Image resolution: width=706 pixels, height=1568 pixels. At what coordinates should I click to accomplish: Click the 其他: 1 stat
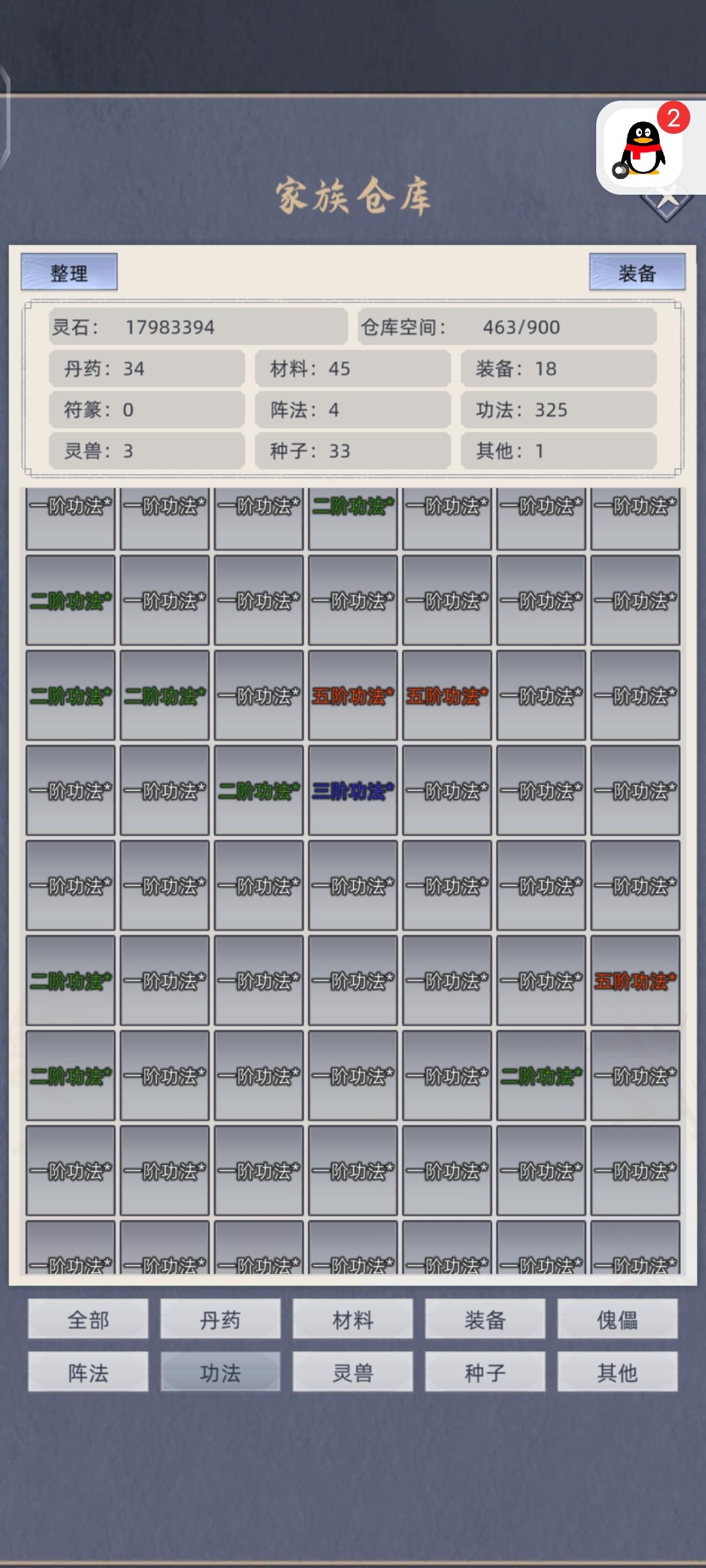tap(559, 451)
